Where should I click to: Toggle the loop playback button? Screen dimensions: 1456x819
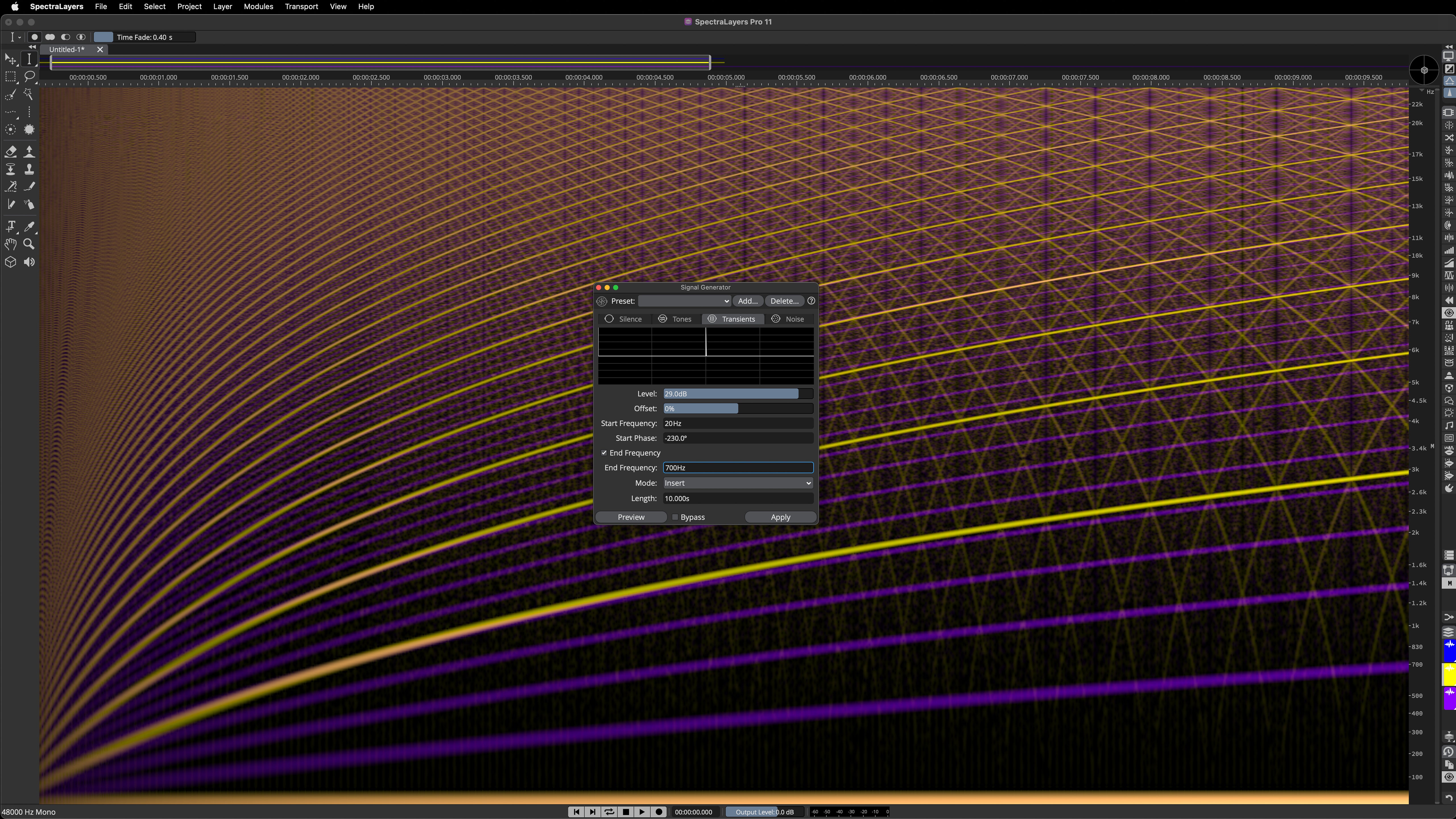609,812
